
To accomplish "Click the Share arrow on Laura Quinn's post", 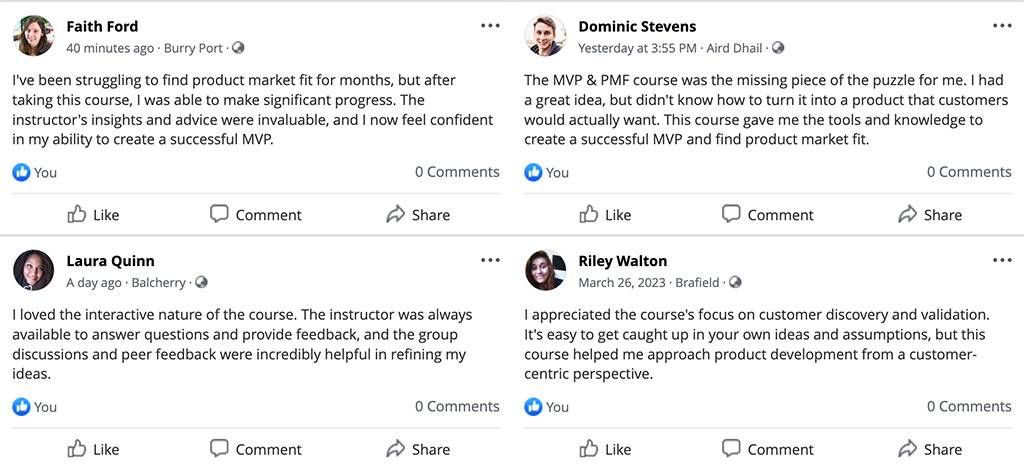I will [396, 449].
